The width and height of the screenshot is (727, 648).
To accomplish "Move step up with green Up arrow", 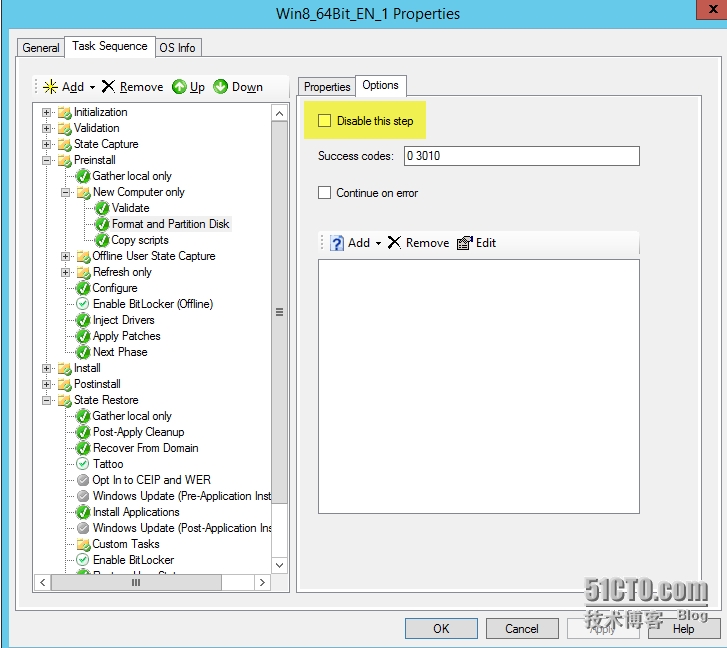I will (179, 87).
